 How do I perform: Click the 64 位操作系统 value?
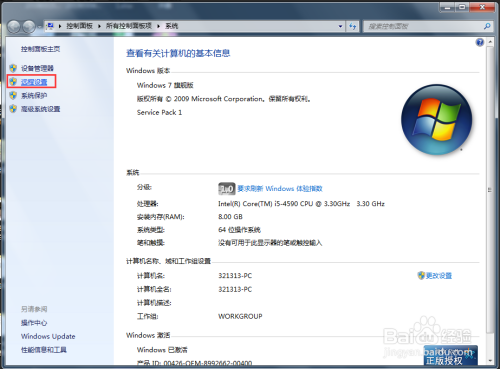[239, 230]
